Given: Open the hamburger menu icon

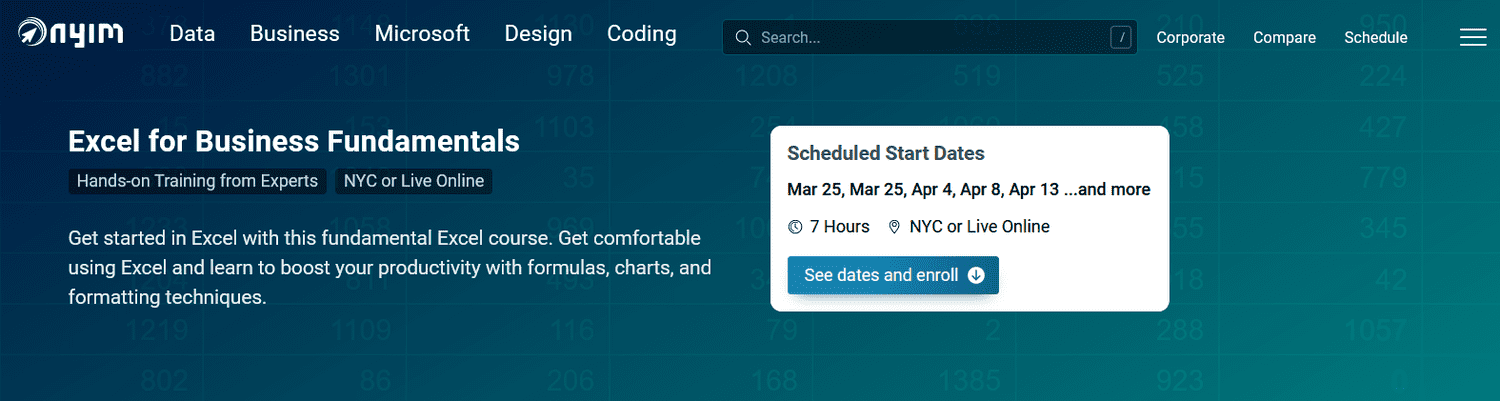Looking at the screenshot, I should click(1473, 37).
